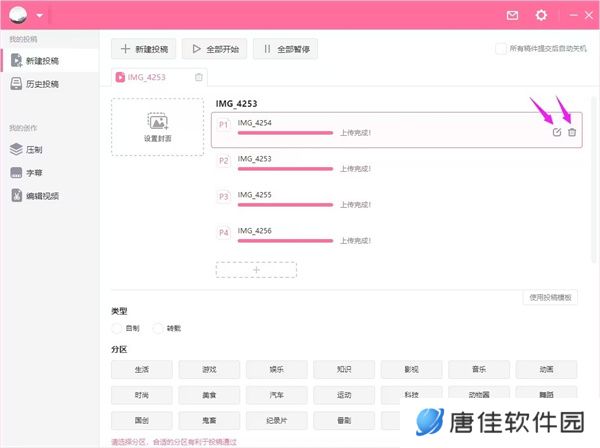This screenshot has width=600, height=448.
Task: Click the IMG_4255 upload progress bar
Action: 285,205
